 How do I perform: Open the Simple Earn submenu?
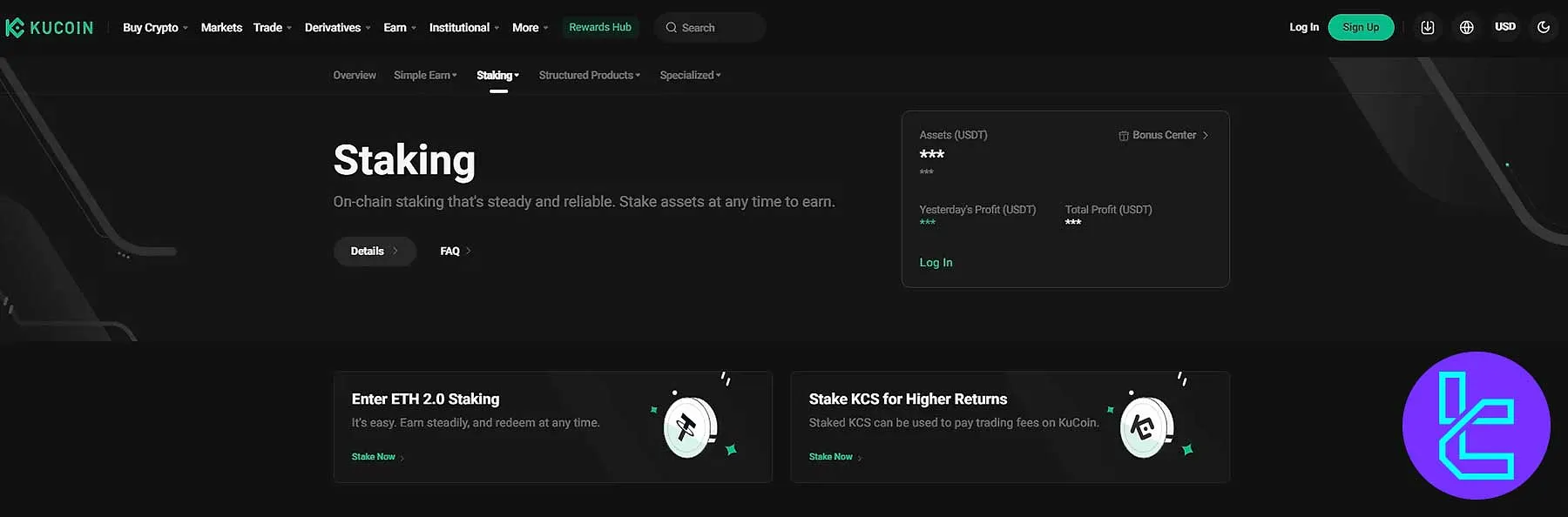tap(425, 76)
